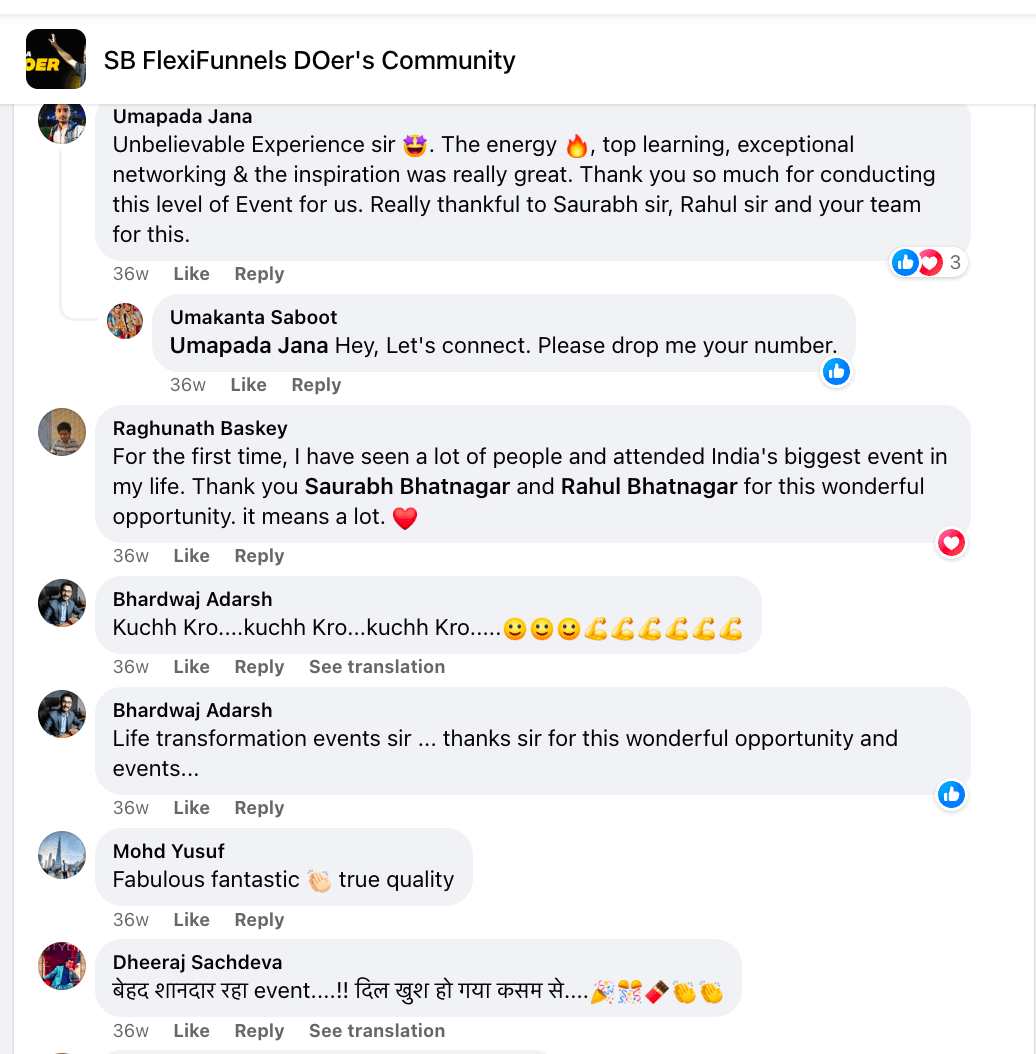
Task: Like Mohd Yusuf's comment
Action: pos(191,920)
